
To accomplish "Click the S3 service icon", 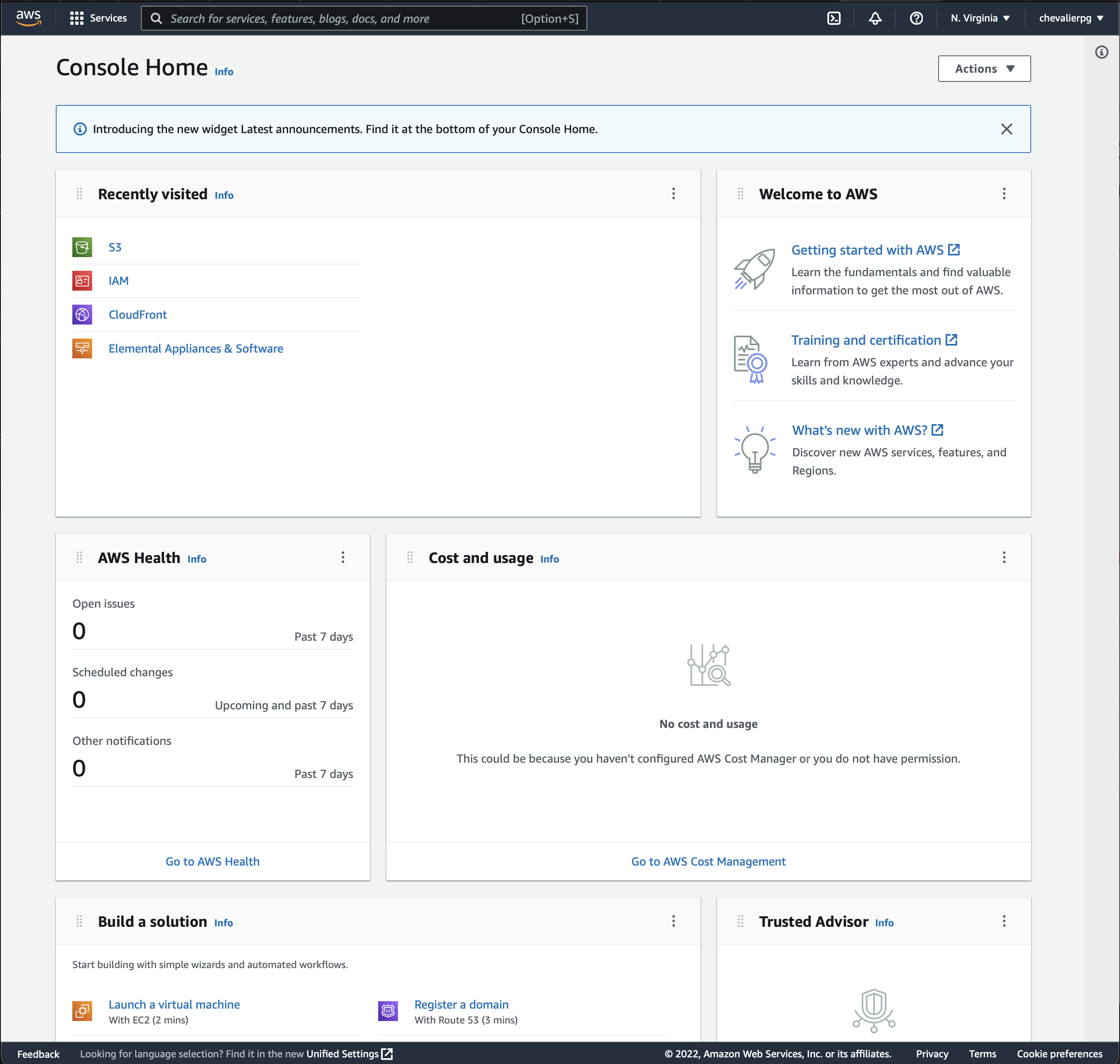I will (x=82, y=247).
